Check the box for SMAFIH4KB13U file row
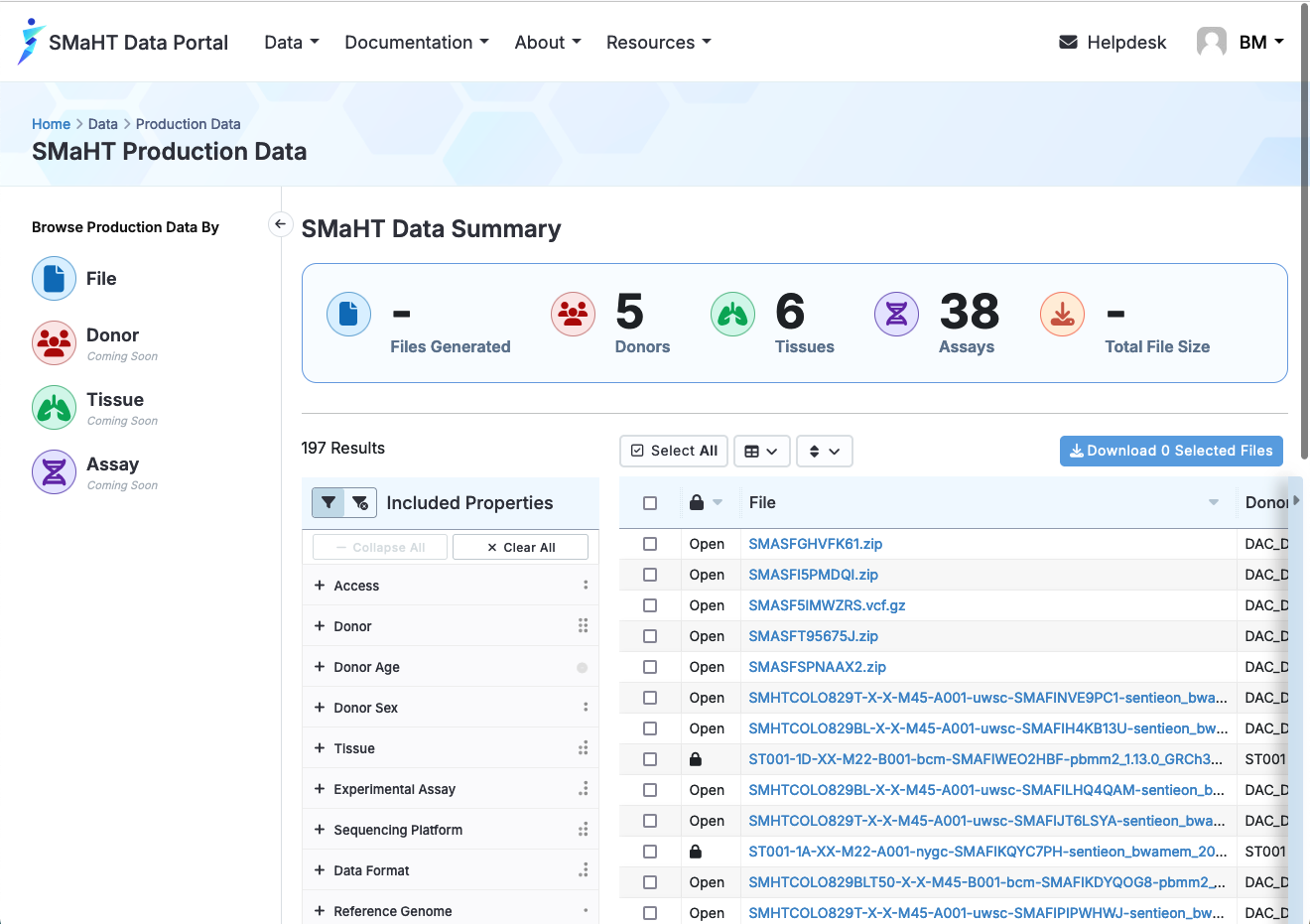The height and width of the screenshot is (924, 1310). coord(650,728)
